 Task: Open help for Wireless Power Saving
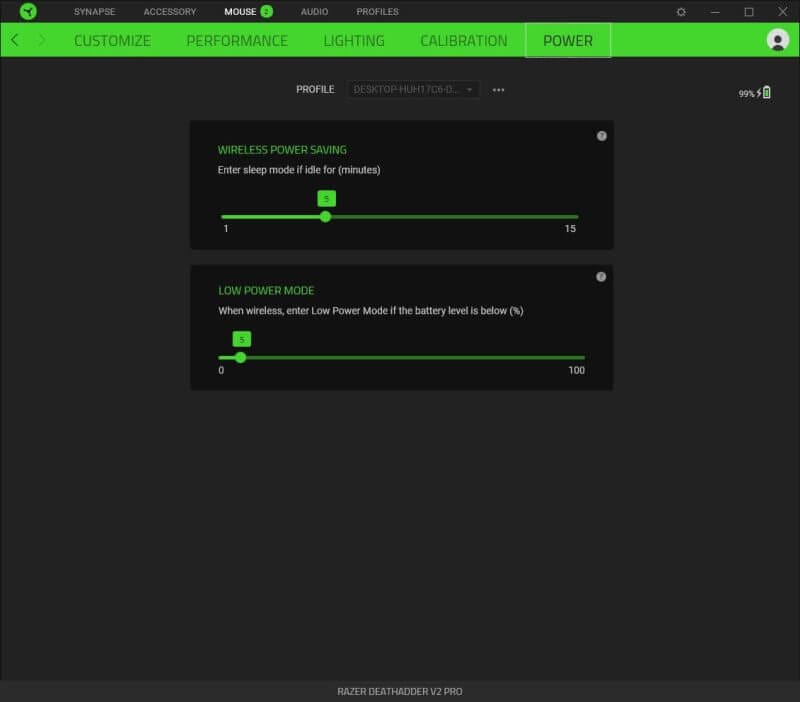tap(601, 136)
